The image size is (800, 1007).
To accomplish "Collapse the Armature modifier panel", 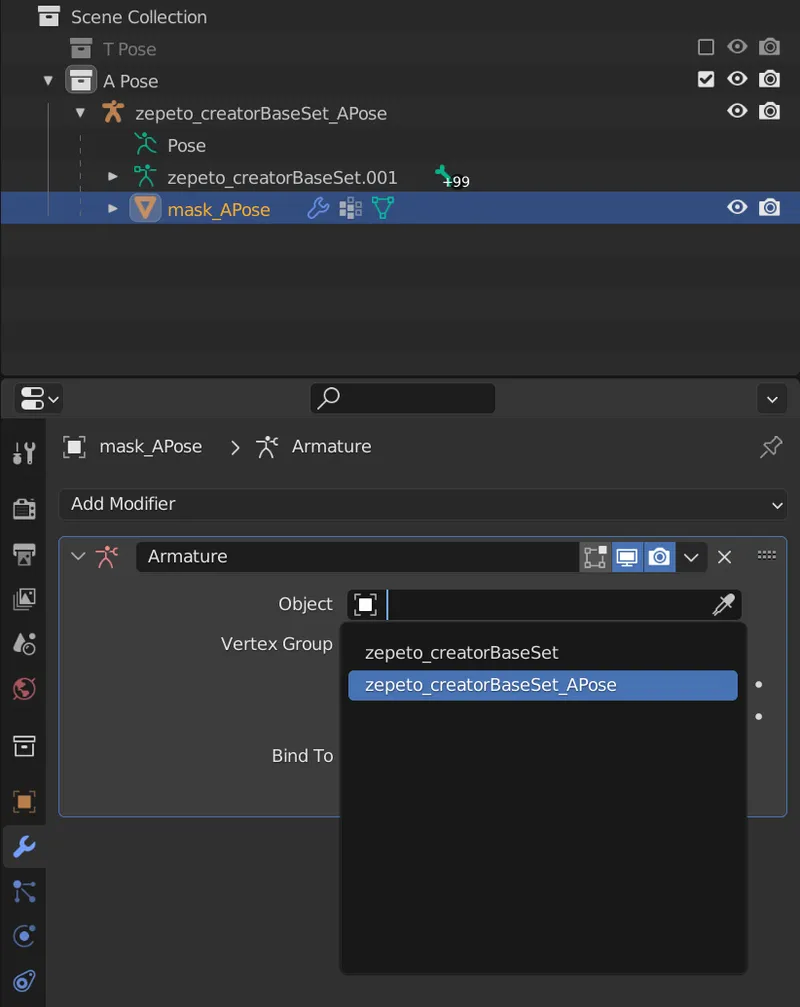I will 78,557.
